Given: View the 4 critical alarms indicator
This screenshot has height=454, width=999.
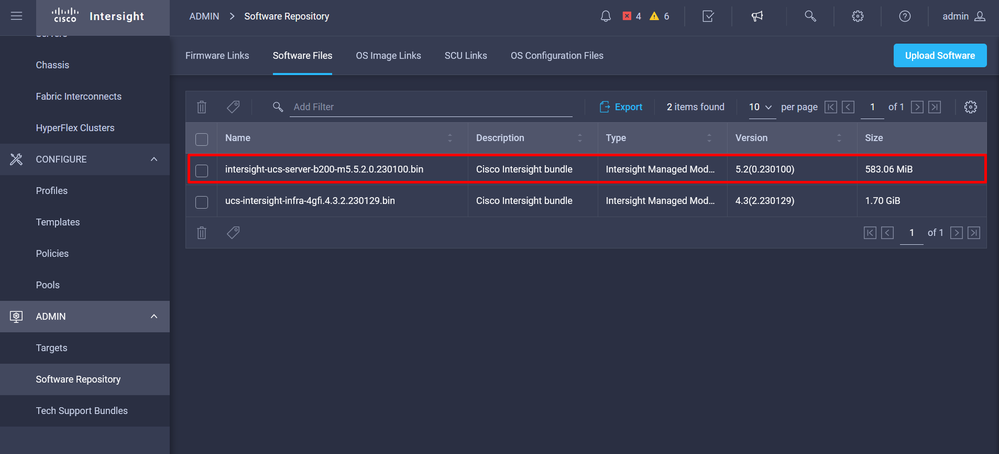Looking at the screenshot, I should 631,17.
